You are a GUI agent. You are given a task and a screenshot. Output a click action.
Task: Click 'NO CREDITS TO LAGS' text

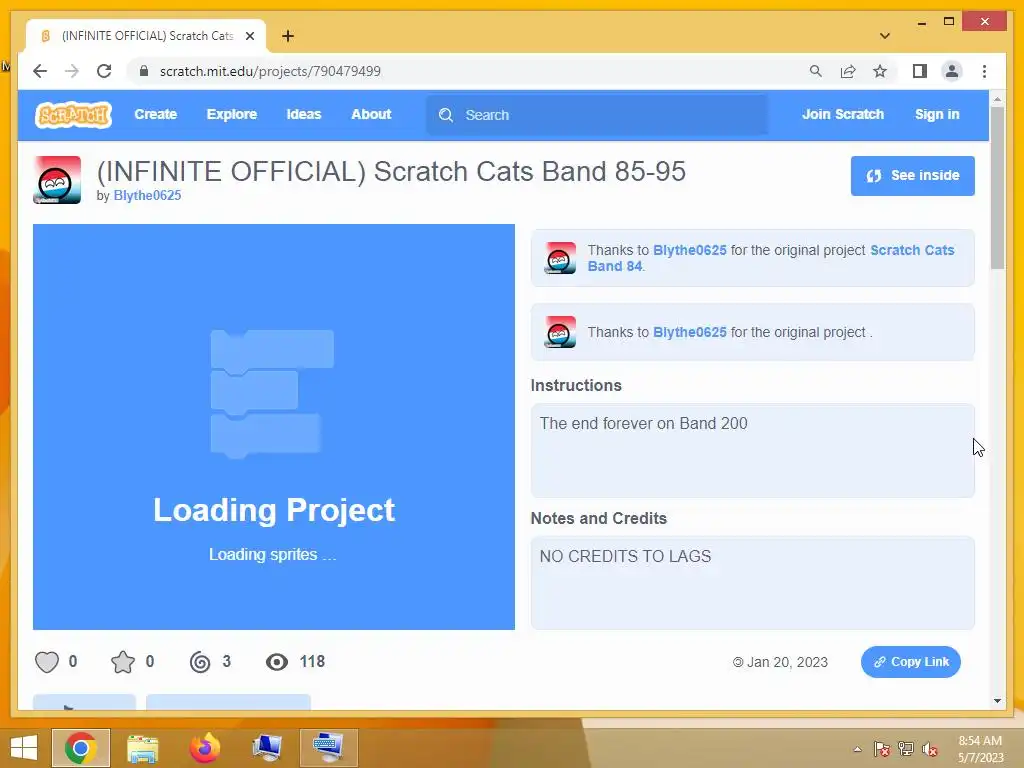tap(625, 556)
